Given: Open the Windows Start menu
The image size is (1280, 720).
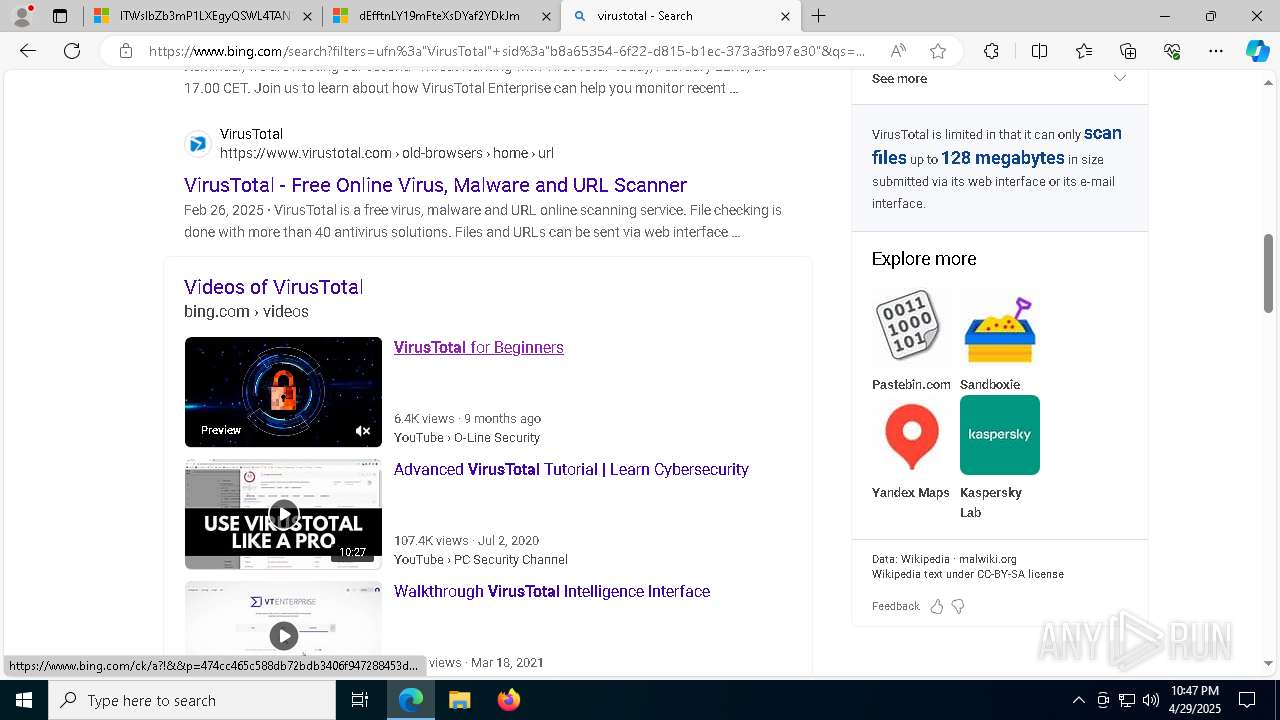Looking at the screenshot, I should tap(24, 700).
